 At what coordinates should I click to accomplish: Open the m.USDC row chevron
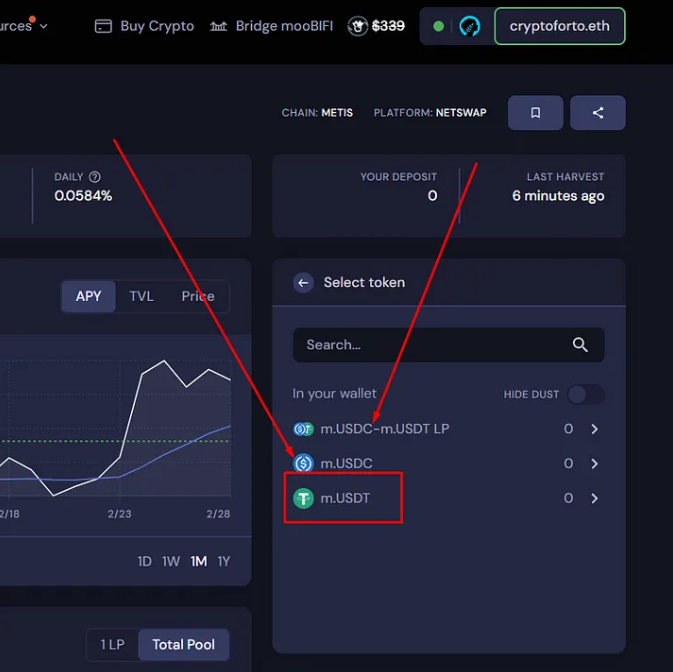click(x=594, y=463)
